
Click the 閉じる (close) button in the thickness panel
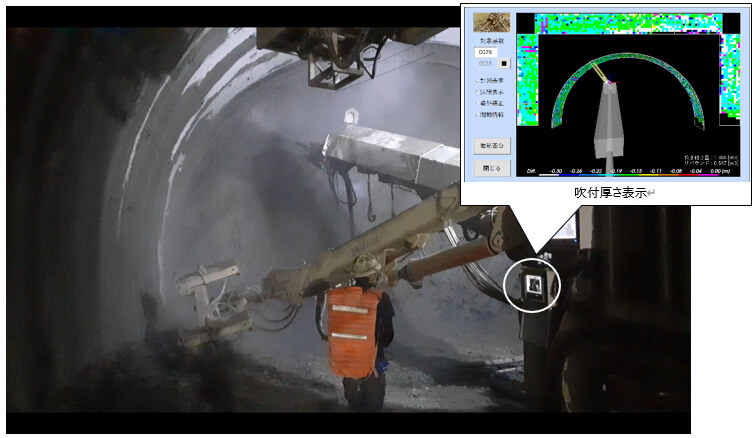pos(492,168)
